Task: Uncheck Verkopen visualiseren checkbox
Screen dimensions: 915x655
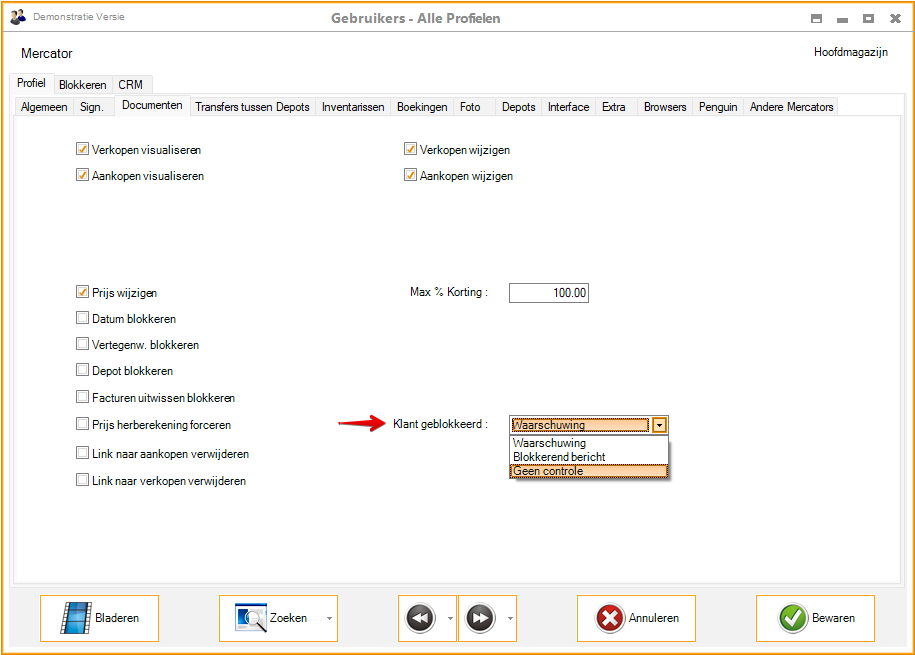Action: point(83,149)
